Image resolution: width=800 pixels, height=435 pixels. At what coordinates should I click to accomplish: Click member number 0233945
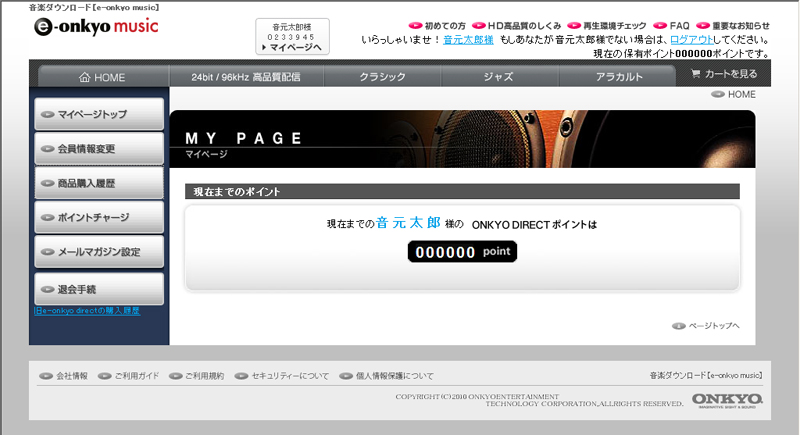pos(291,37)
